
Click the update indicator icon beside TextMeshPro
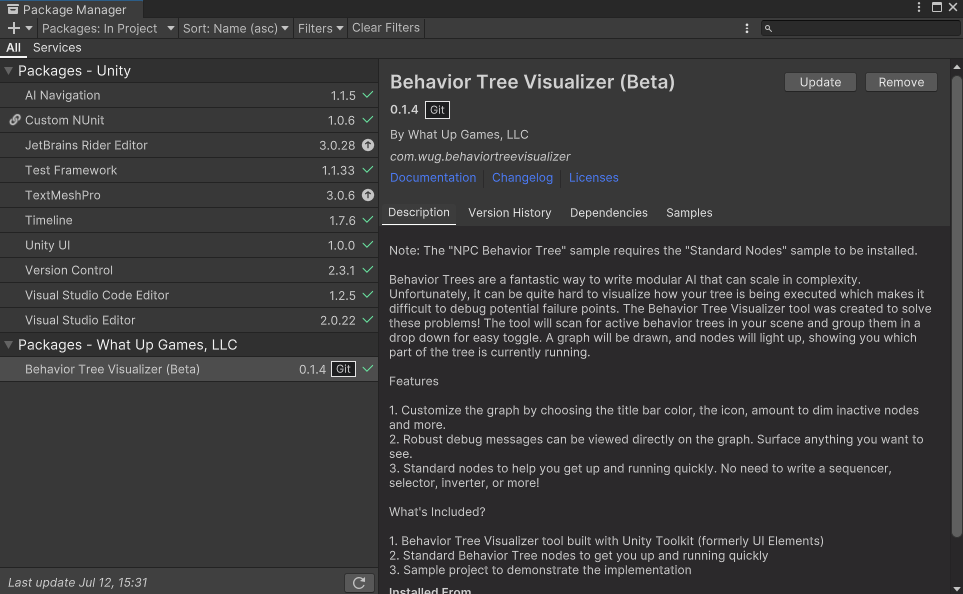click(367, 195)
